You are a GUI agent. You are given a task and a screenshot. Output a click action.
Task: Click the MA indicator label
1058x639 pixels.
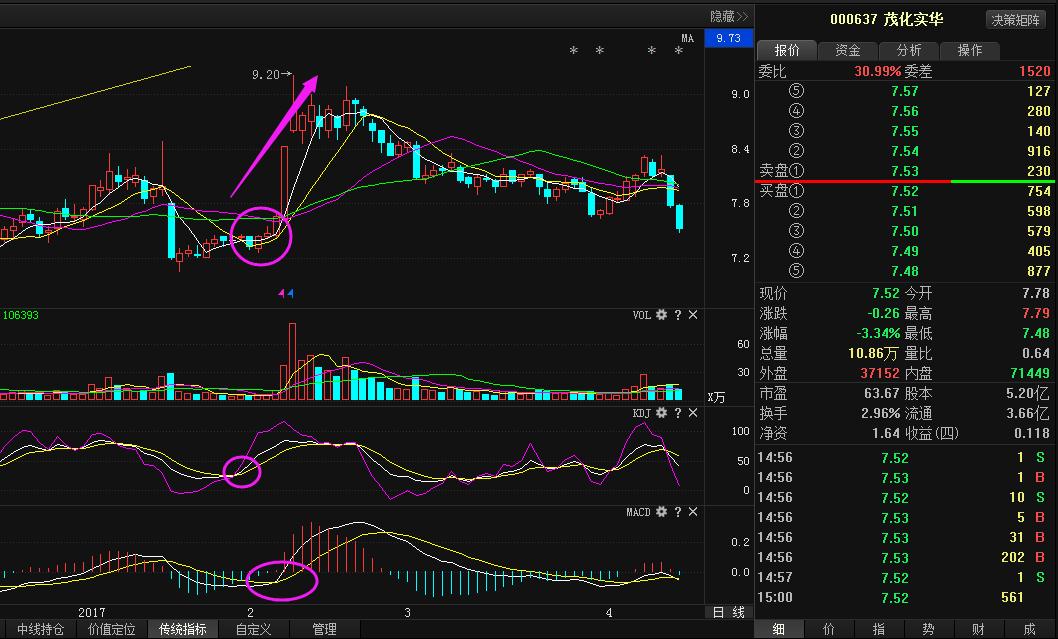tap(687, 38)
